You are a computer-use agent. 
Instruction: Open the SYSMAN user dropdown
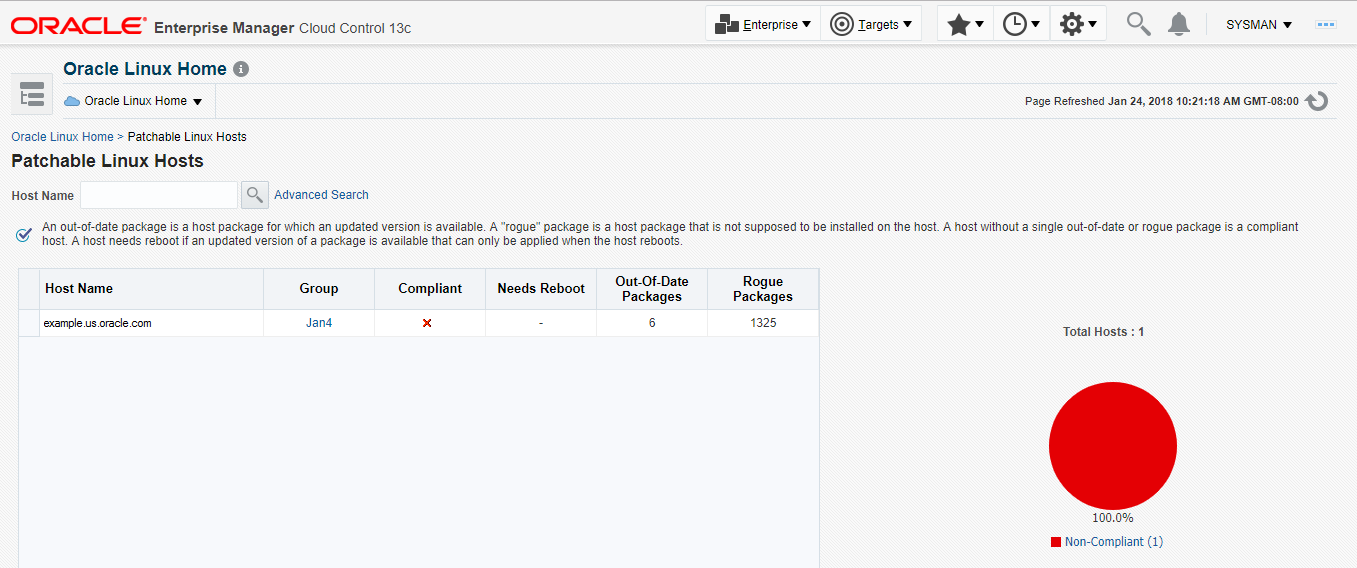[x=1259, y=25]
